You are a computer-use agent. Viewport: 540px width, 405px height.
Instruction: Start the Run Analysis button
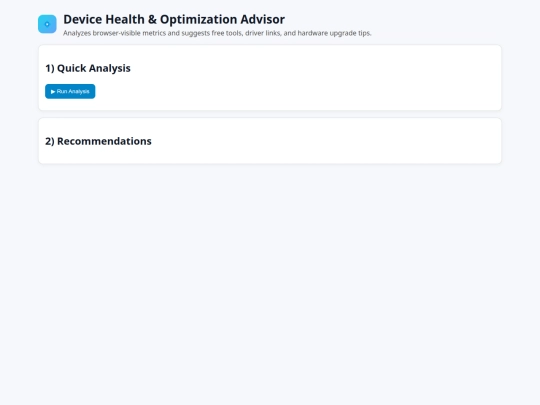point(70,91)
